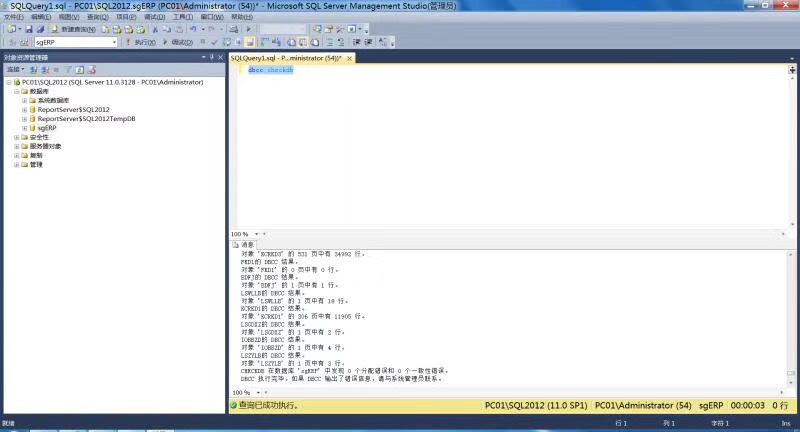Click Object Explorer connect server icon
This screenshot has height=432, width=800.
click(x=34, y=69)
